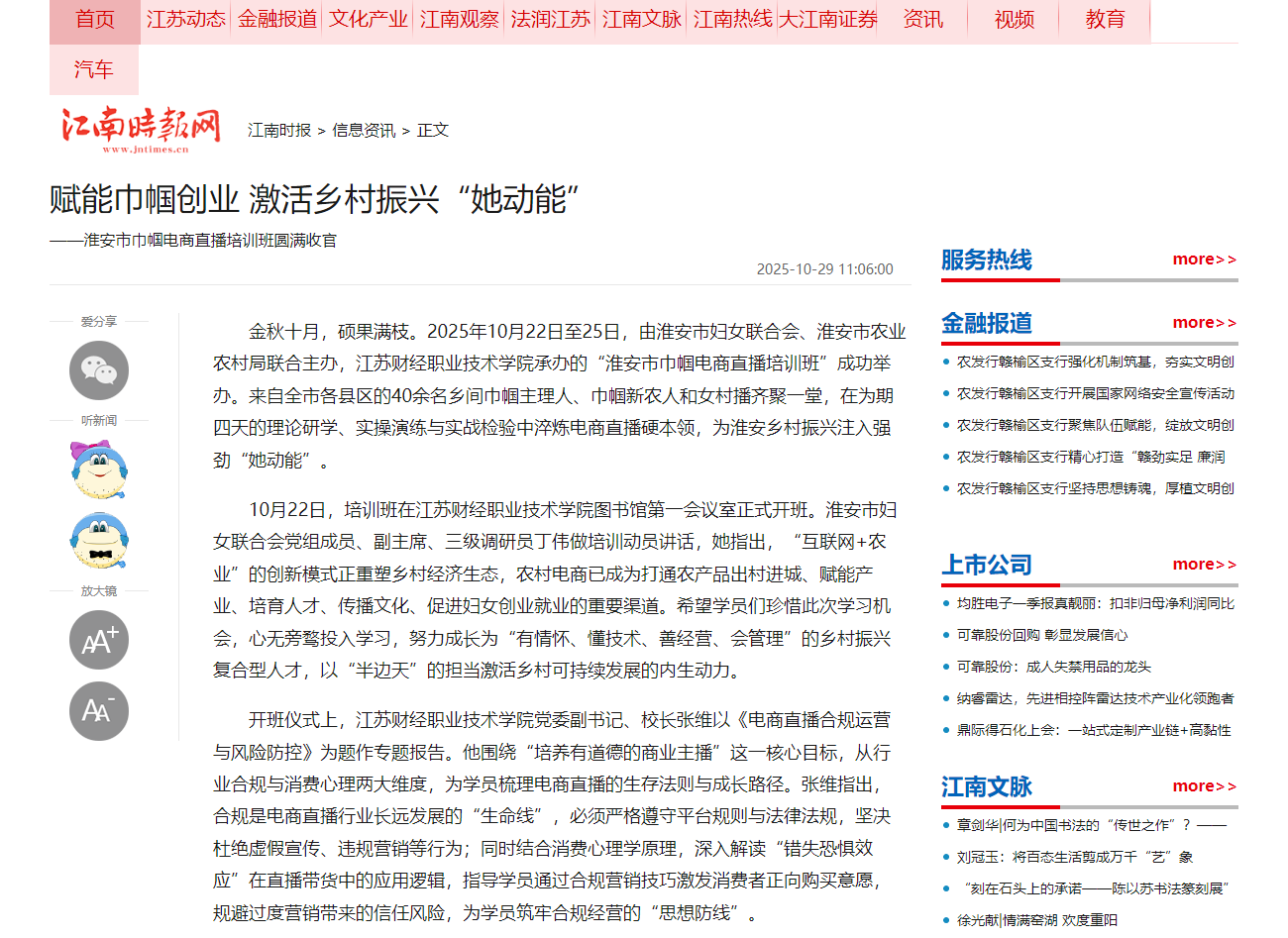Click the 信息资讯 breadcrumb link
This screenshot has width=1288, height=938.
point(364,131)
